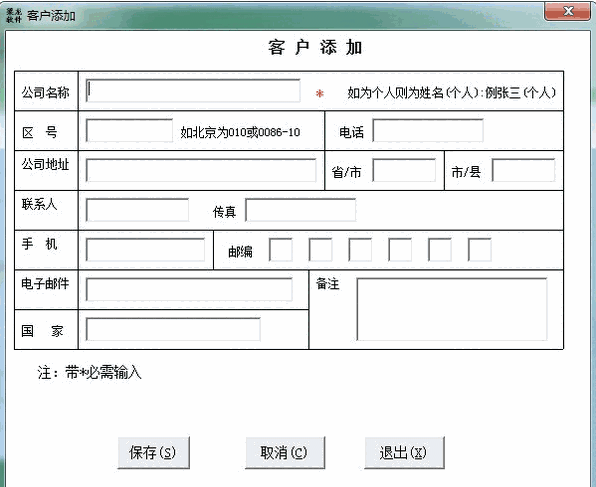Focus the 电子邮件 email field
Screen dimensions: 596x487
189,289
